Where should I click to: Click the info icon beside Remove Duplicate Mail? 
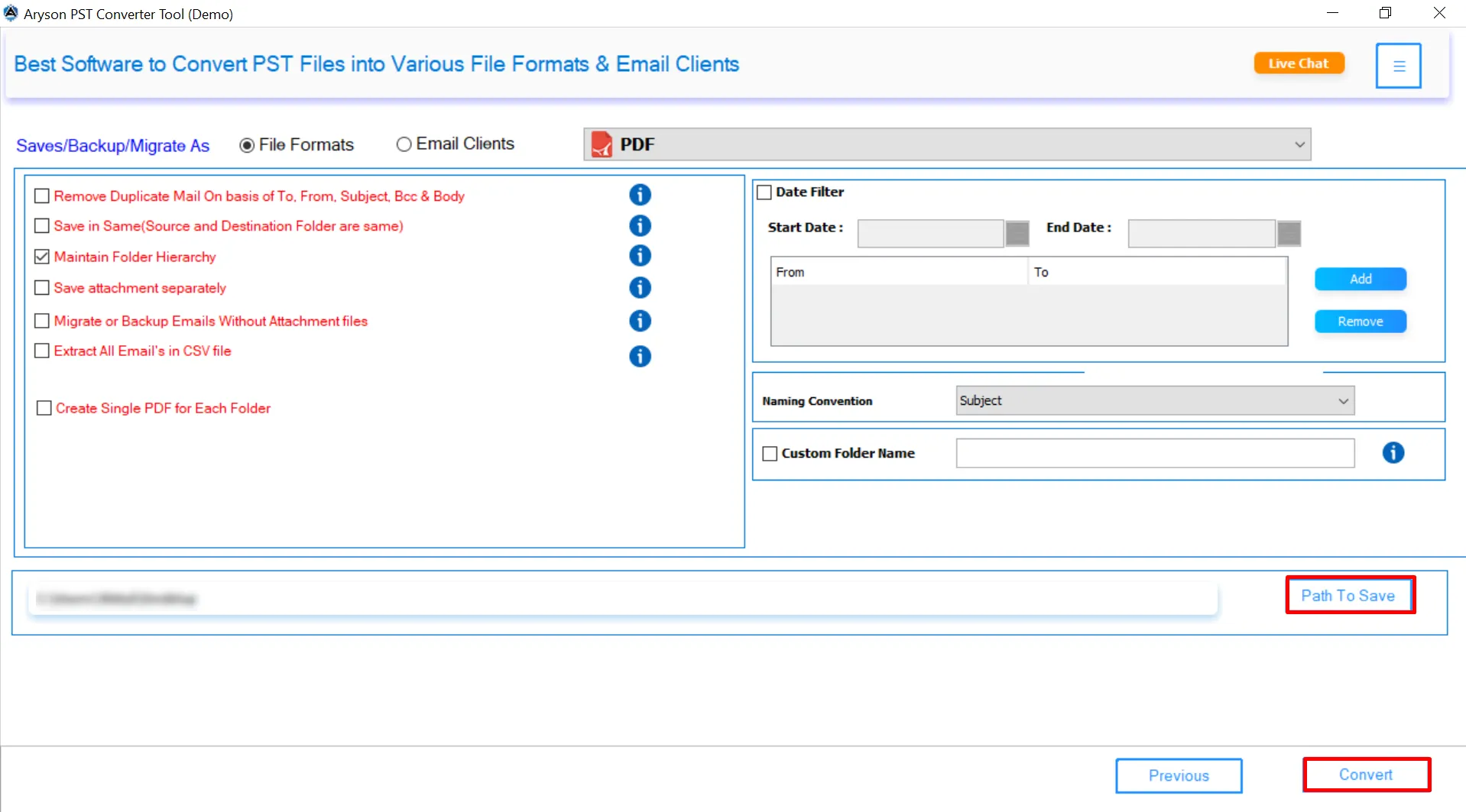coord(640,195)
